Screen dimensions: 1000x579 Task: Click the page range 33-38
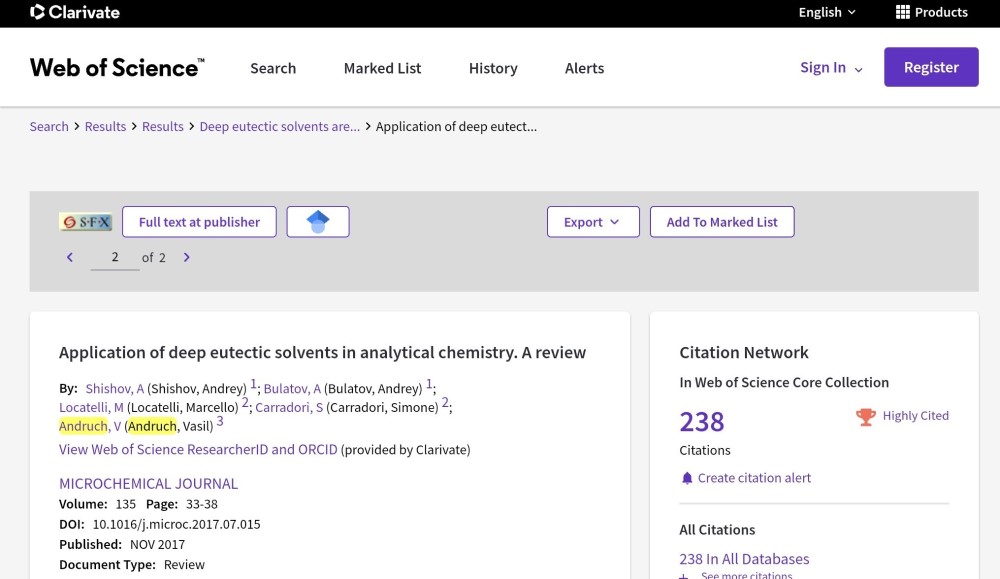point(202,504)
